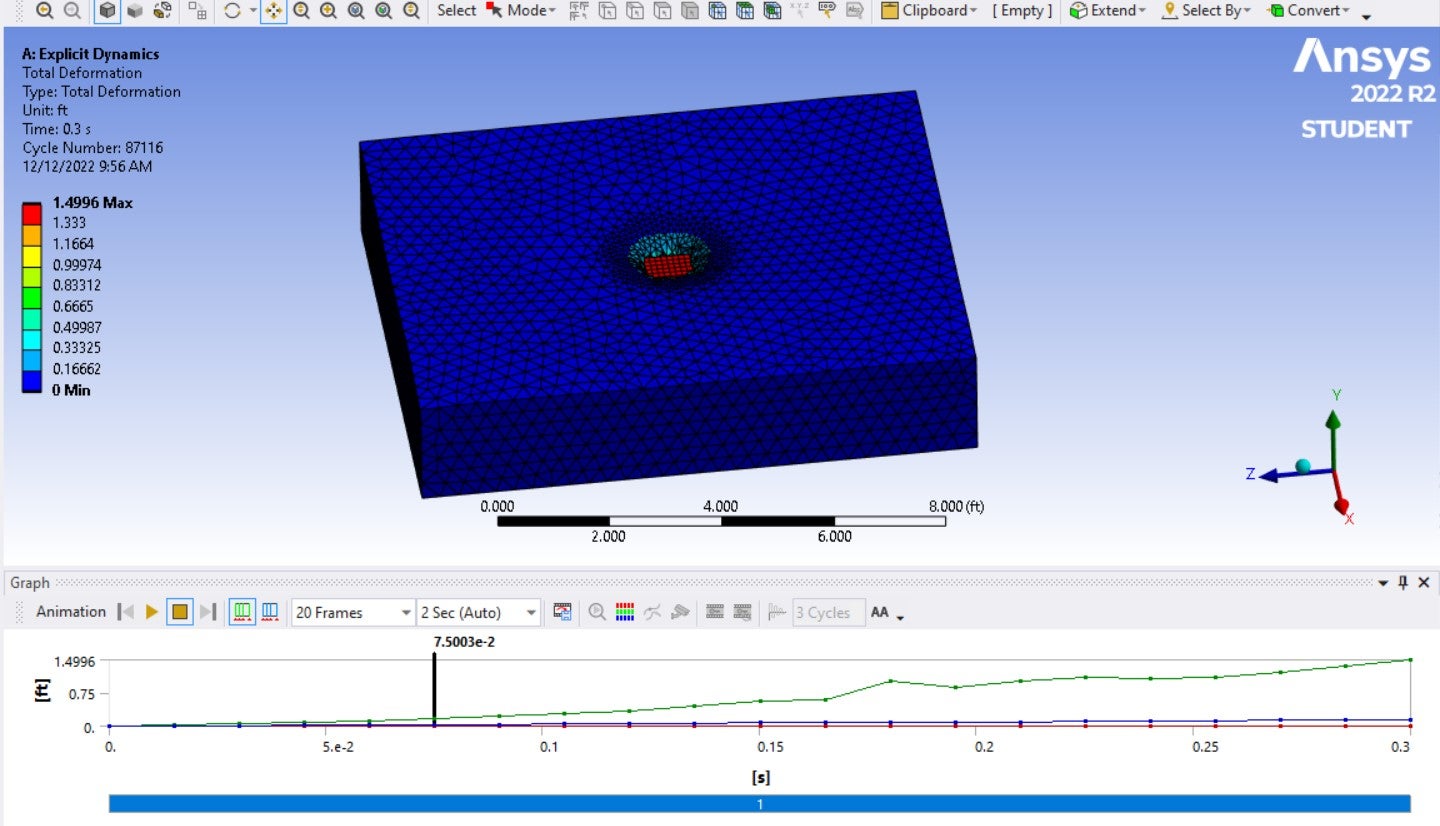Export the animation video file

coord(562,612)
